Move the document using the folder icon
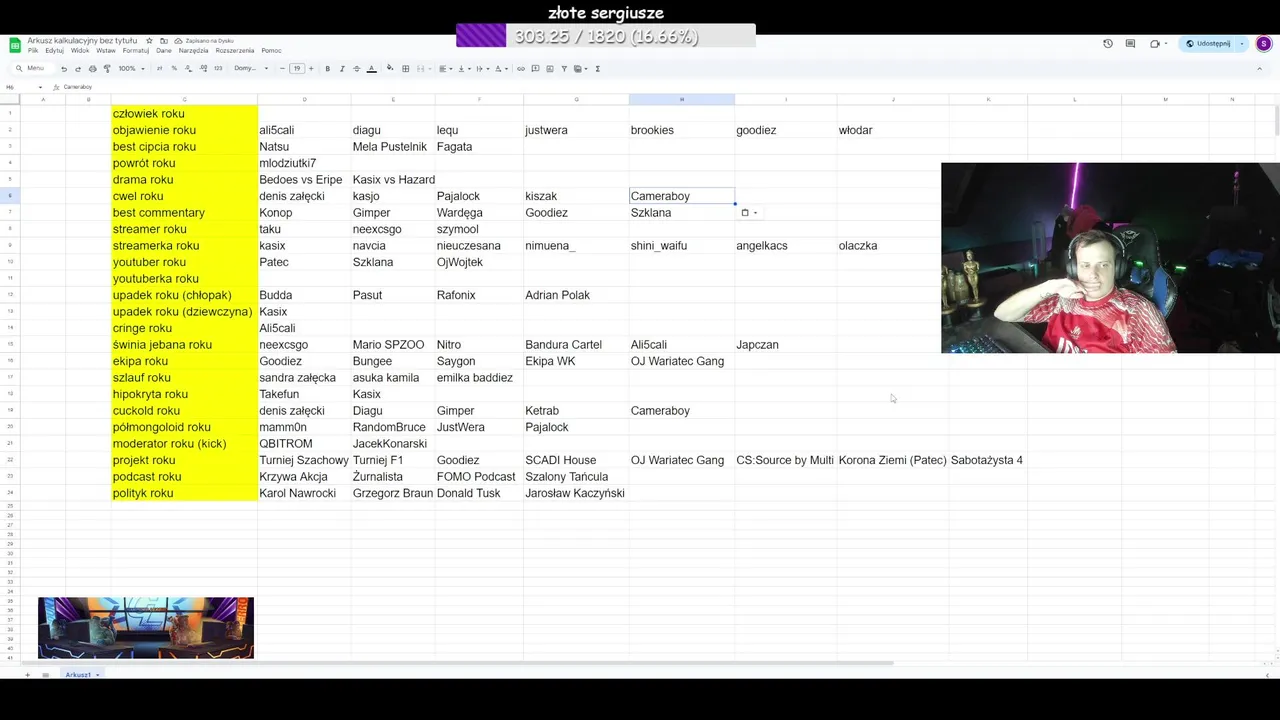Screen dimensions: 1280x720 [164, 41]
